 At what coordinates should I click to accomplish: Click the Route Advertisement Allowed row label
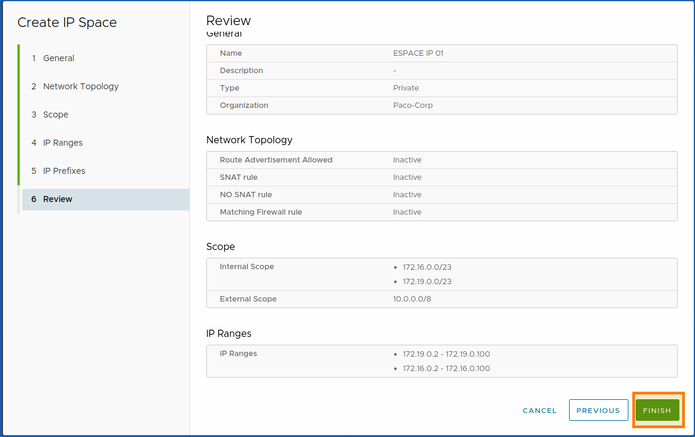click(x=276, y=160)
